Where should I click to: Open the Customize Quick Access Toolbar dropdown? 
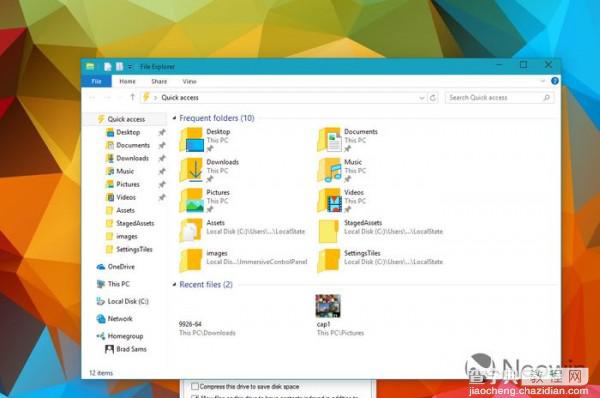pos(130,67)
